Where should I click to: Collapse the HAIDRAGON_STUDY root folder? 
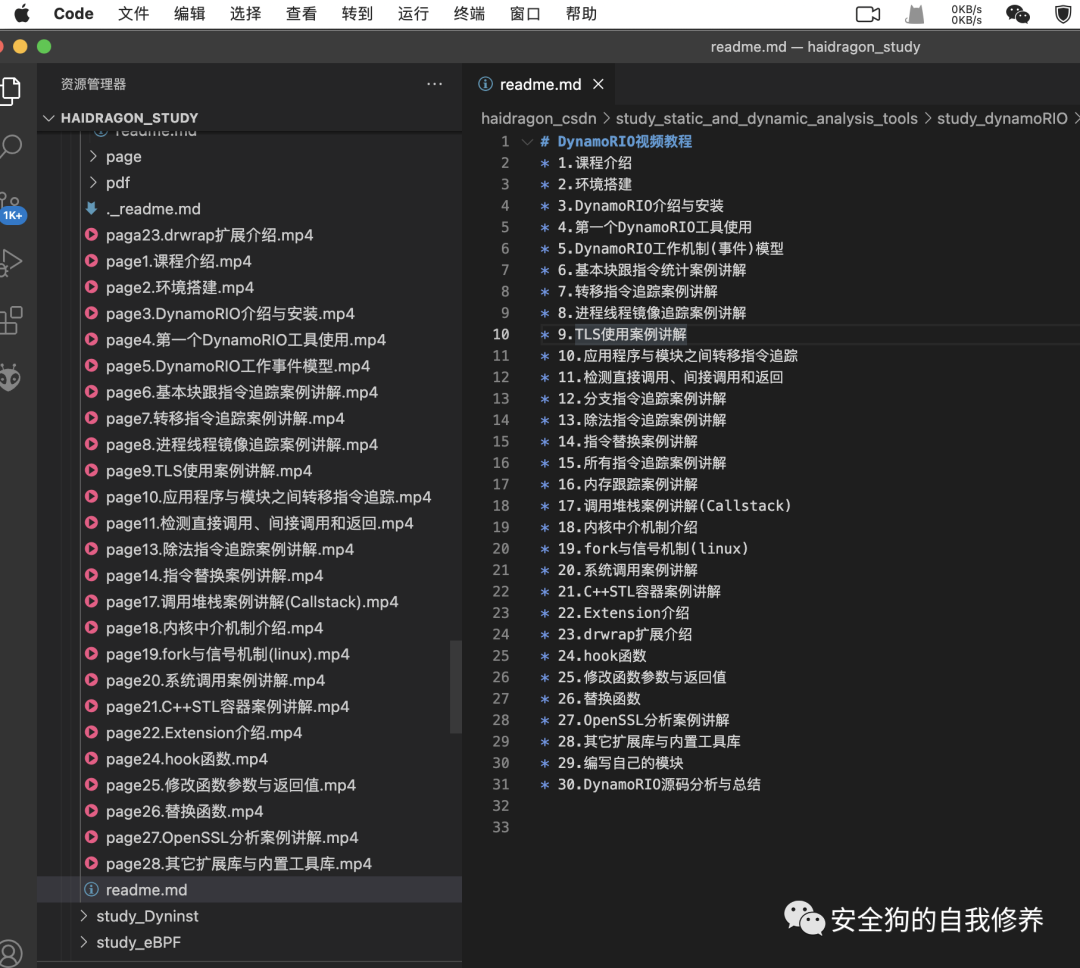tap(48, 118)
